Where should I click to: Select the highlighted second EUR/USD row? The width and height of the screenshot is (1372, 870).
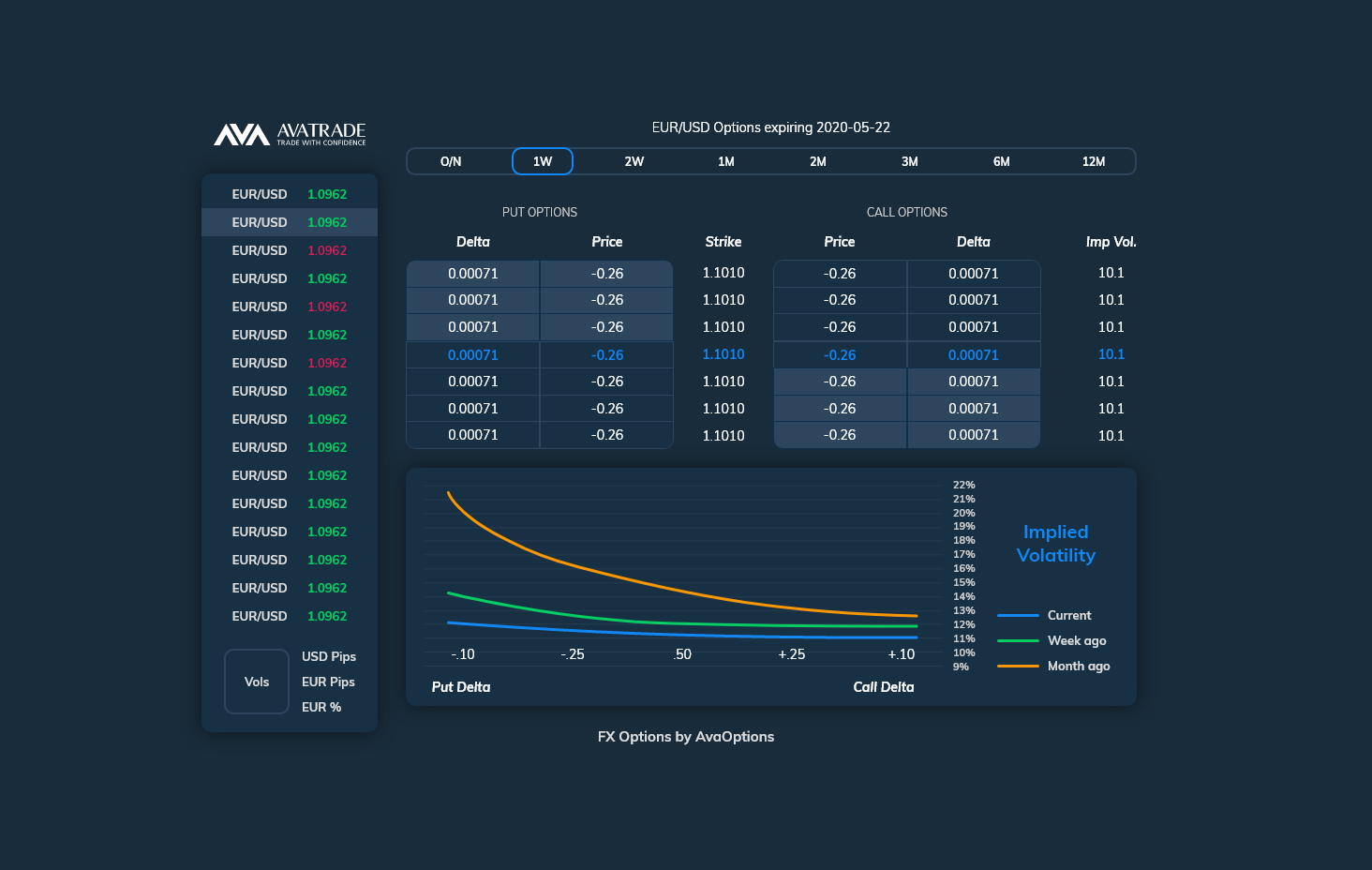coord(290,222)
